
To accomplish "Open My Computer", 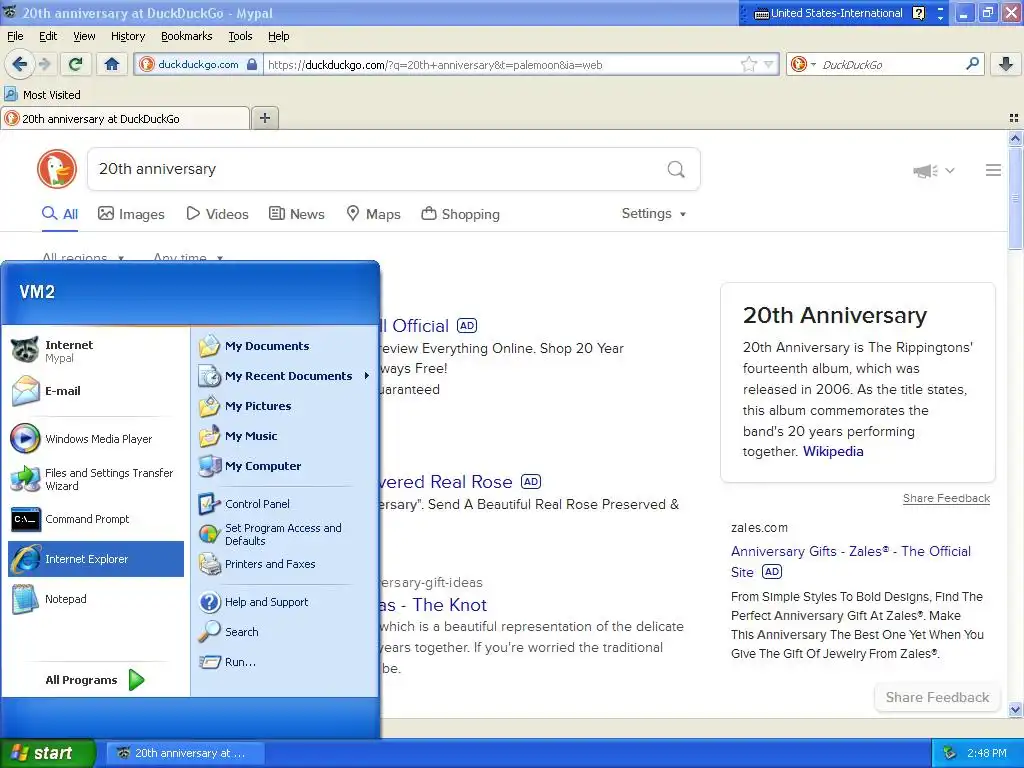I will pos(286,466).
